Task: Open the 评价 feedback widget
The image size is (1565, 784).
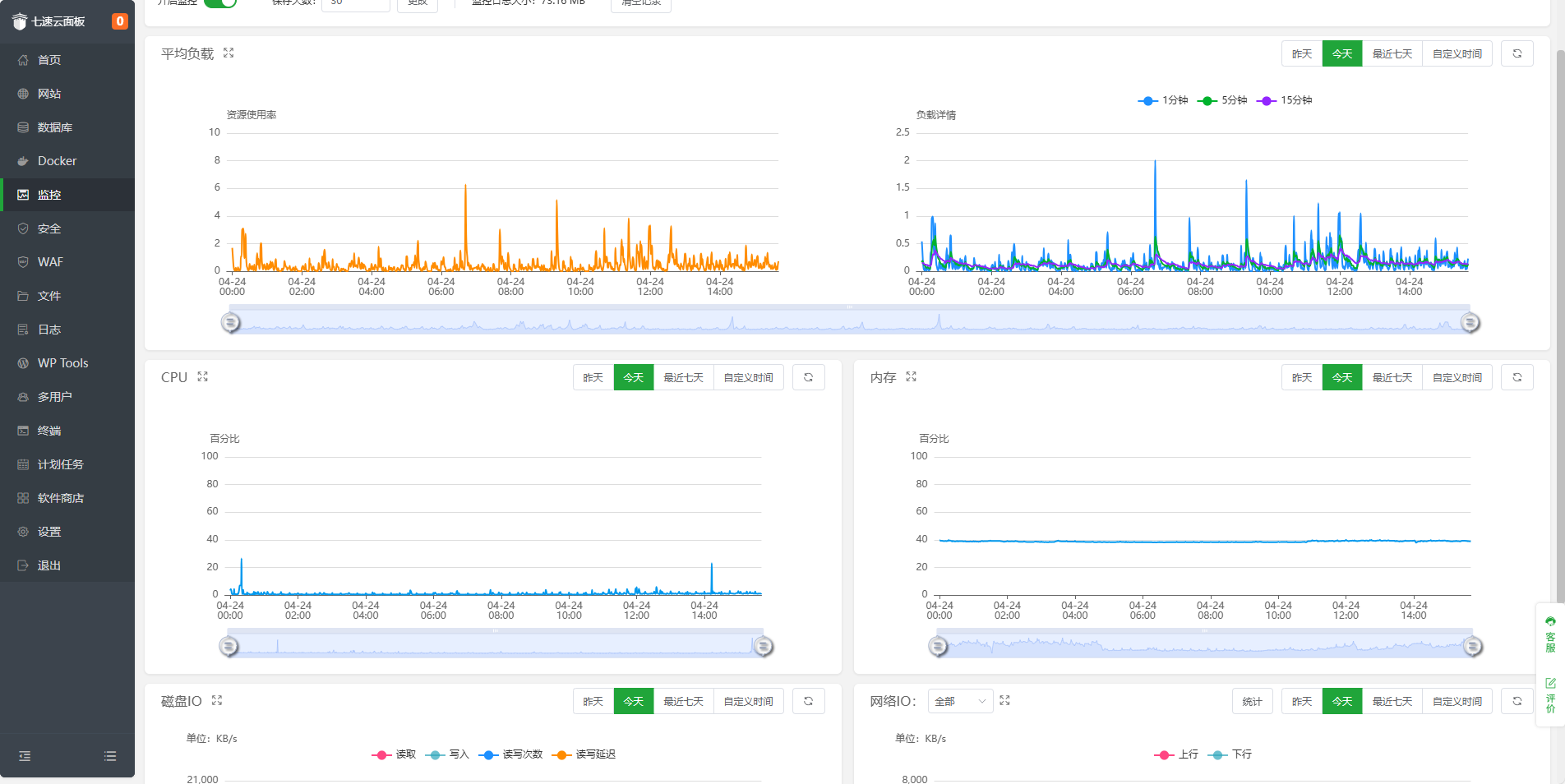Action: (x=1550, y=695)
